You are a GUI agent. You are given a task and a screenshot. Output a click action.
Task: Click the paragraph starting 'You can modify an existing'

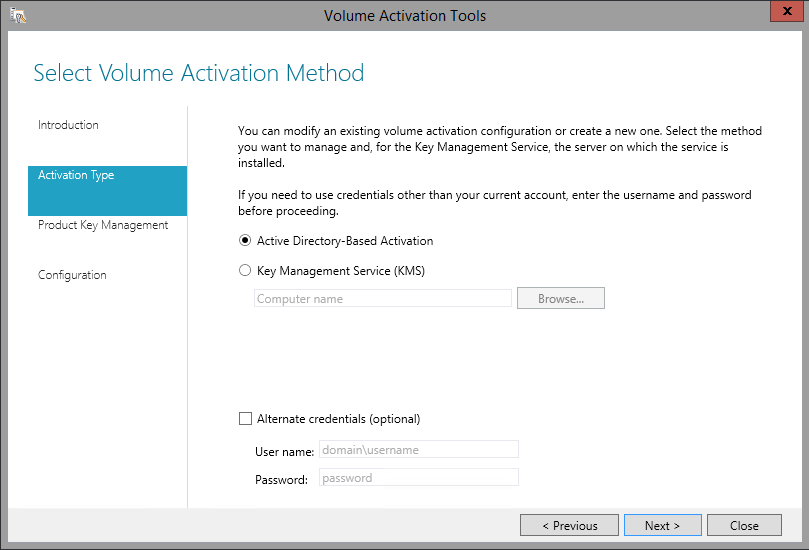click(500, 147)
